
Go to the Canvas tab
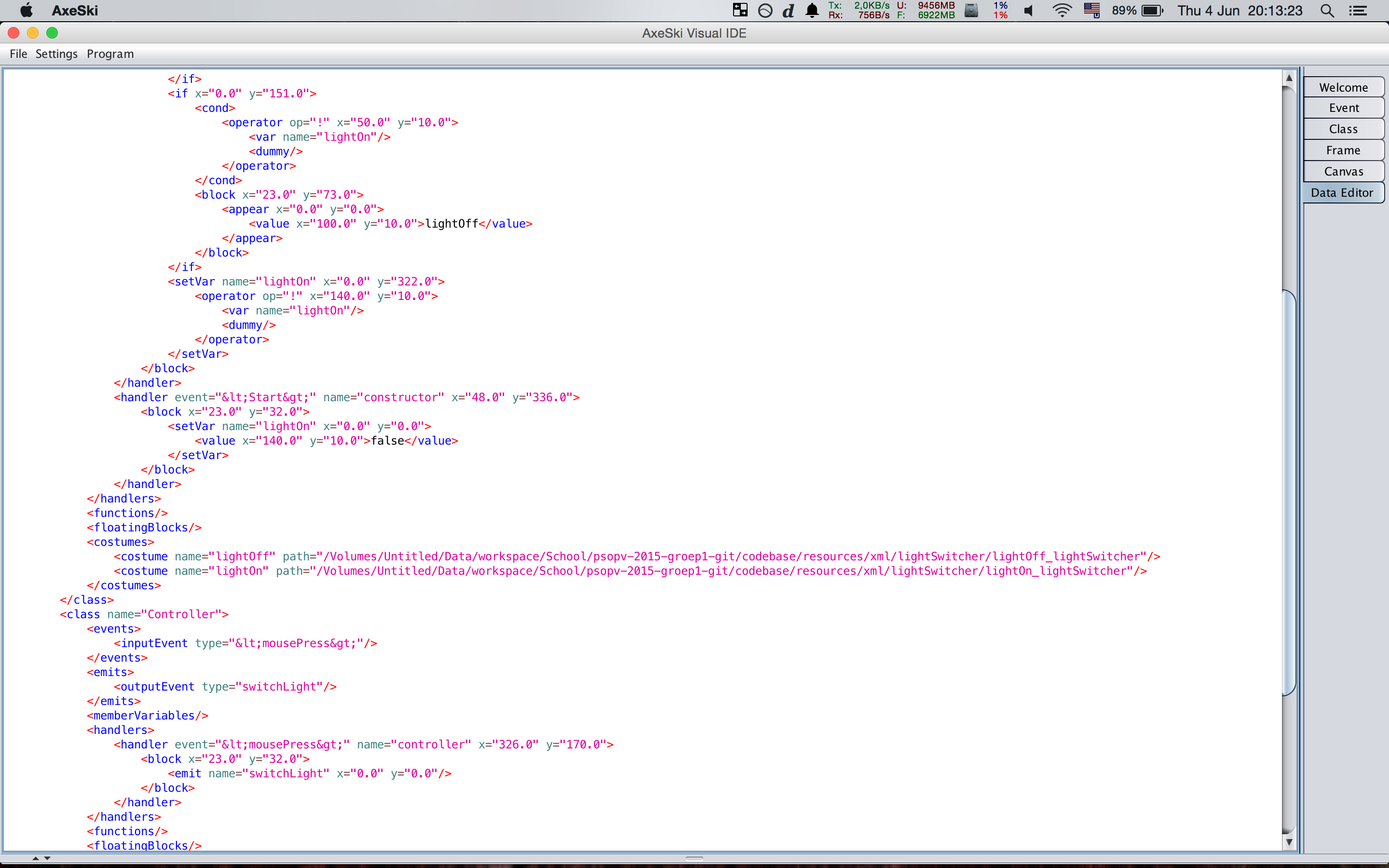[1343, 172]
